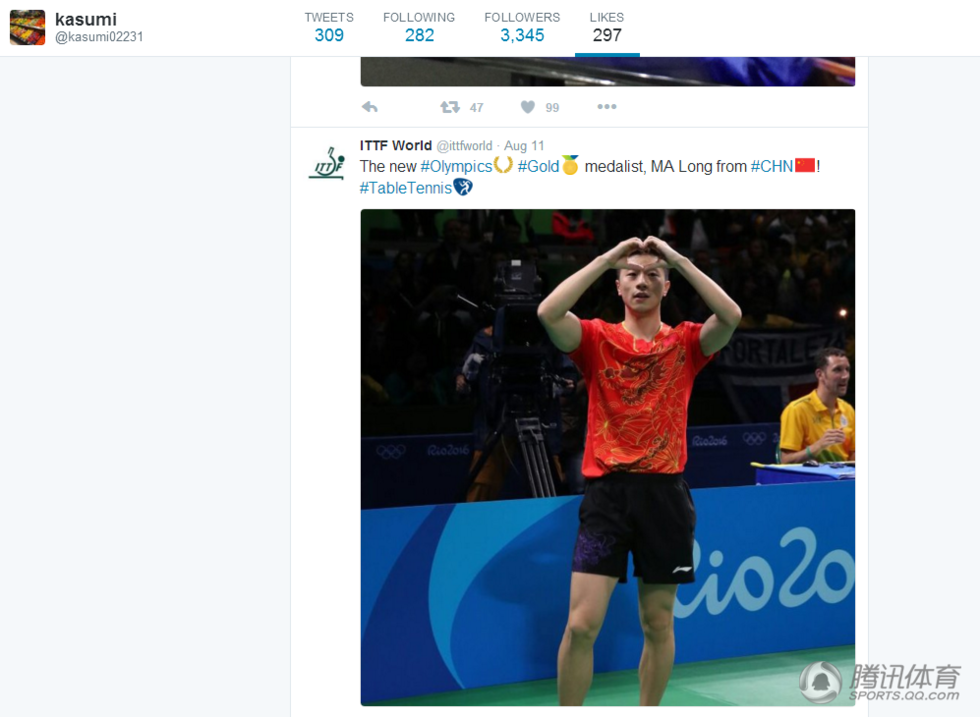Click the ITTF World logo avatar
The image size is (980, 717).
pyautogui.click(x=327, y=164)
